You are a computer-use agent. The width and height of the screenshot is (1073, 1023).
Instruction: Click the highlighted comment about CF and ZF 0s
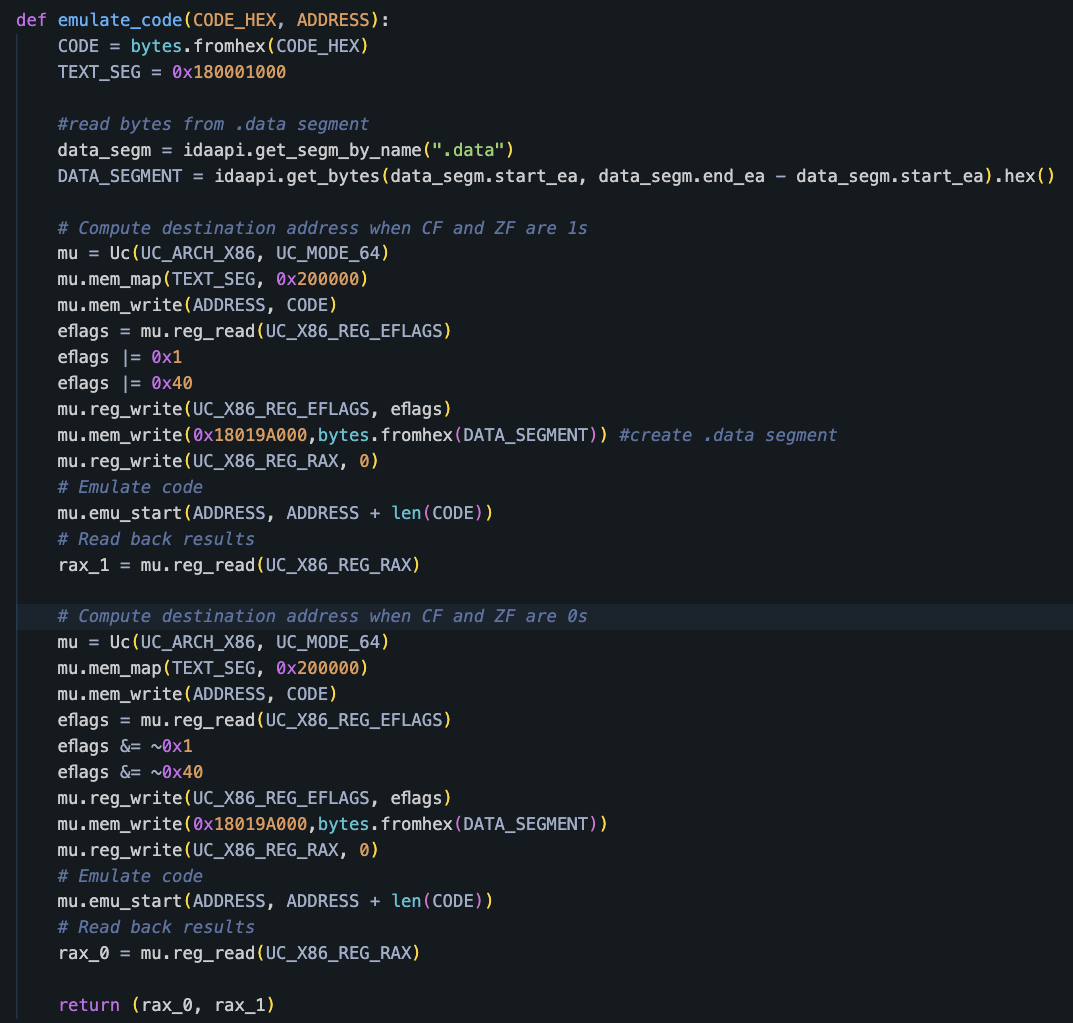pyautogui.click(x=323, y=616)
